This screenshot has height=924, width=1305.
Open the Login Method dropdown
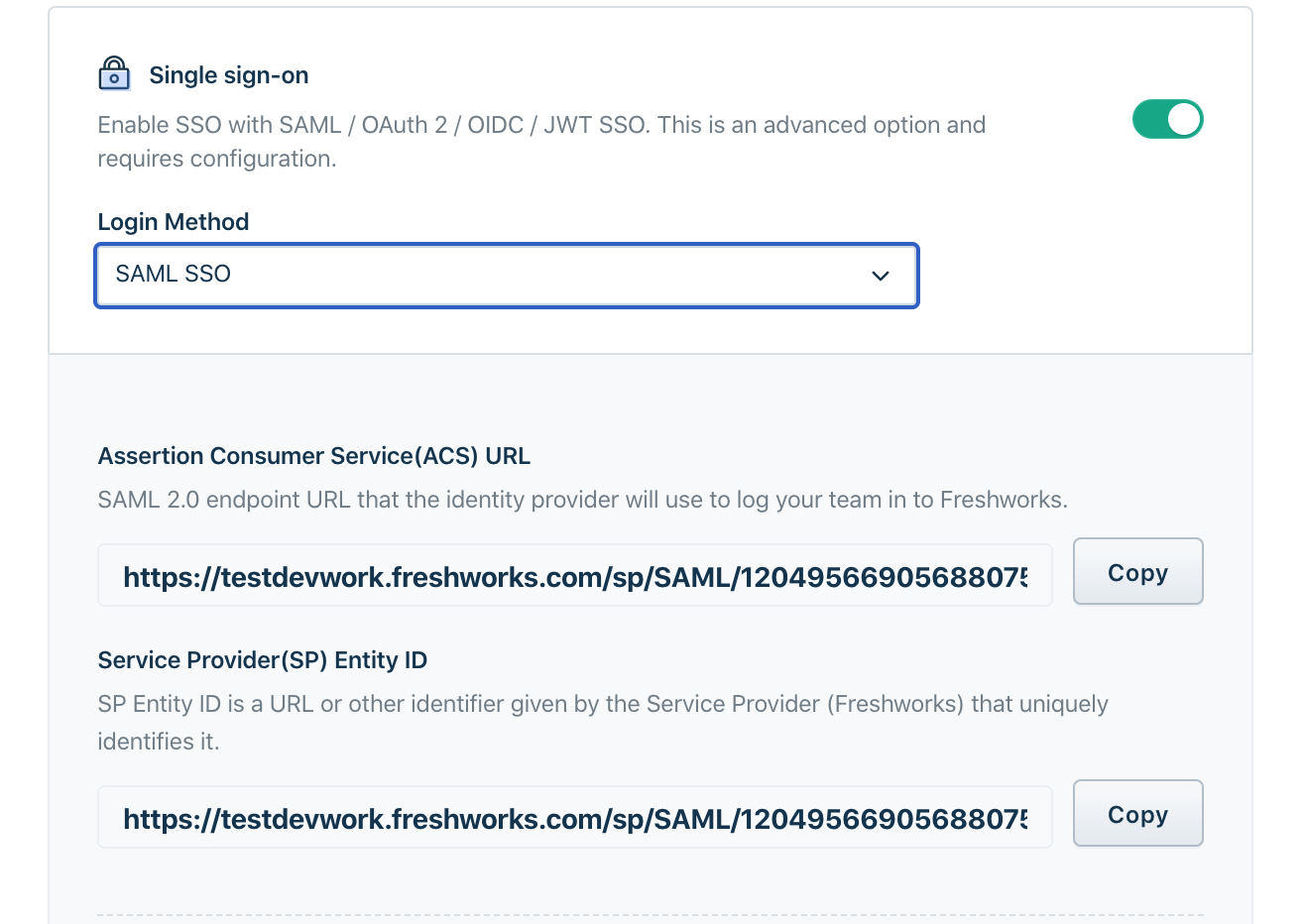click(506, 275)
